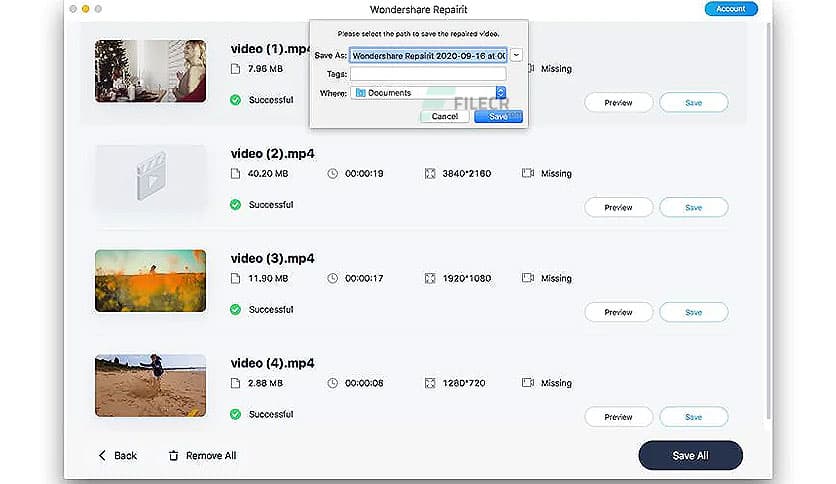Image resolution: width=836 pixels, height=484 pixels.
Task: Go Back using the Back label
Action: (x=125, y=455)
